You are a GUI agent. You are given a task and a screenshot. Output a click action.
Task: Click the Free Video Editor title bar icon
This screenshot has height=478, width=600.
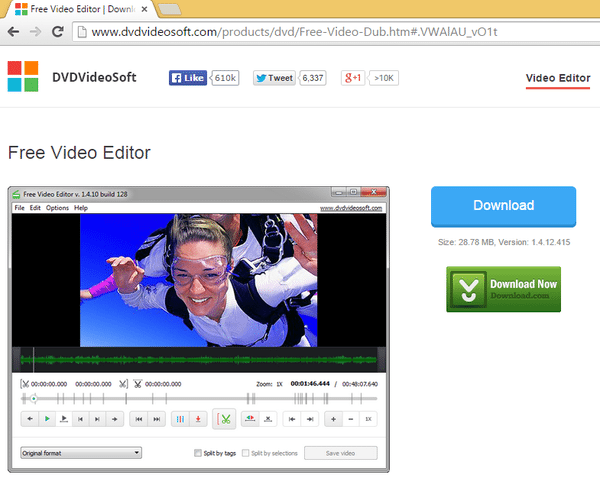(16, 194)
